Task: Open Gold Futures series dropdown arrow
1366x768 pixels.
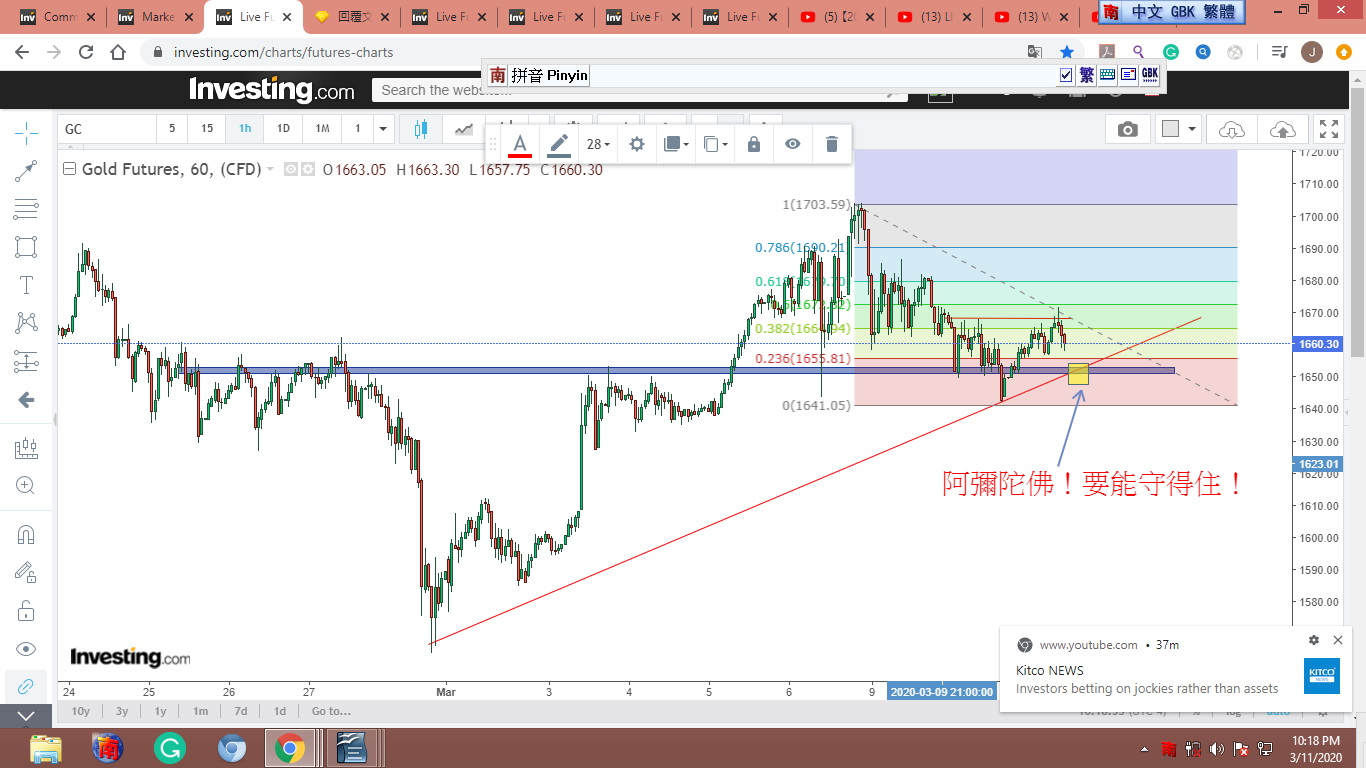Action: click(270, 170)
